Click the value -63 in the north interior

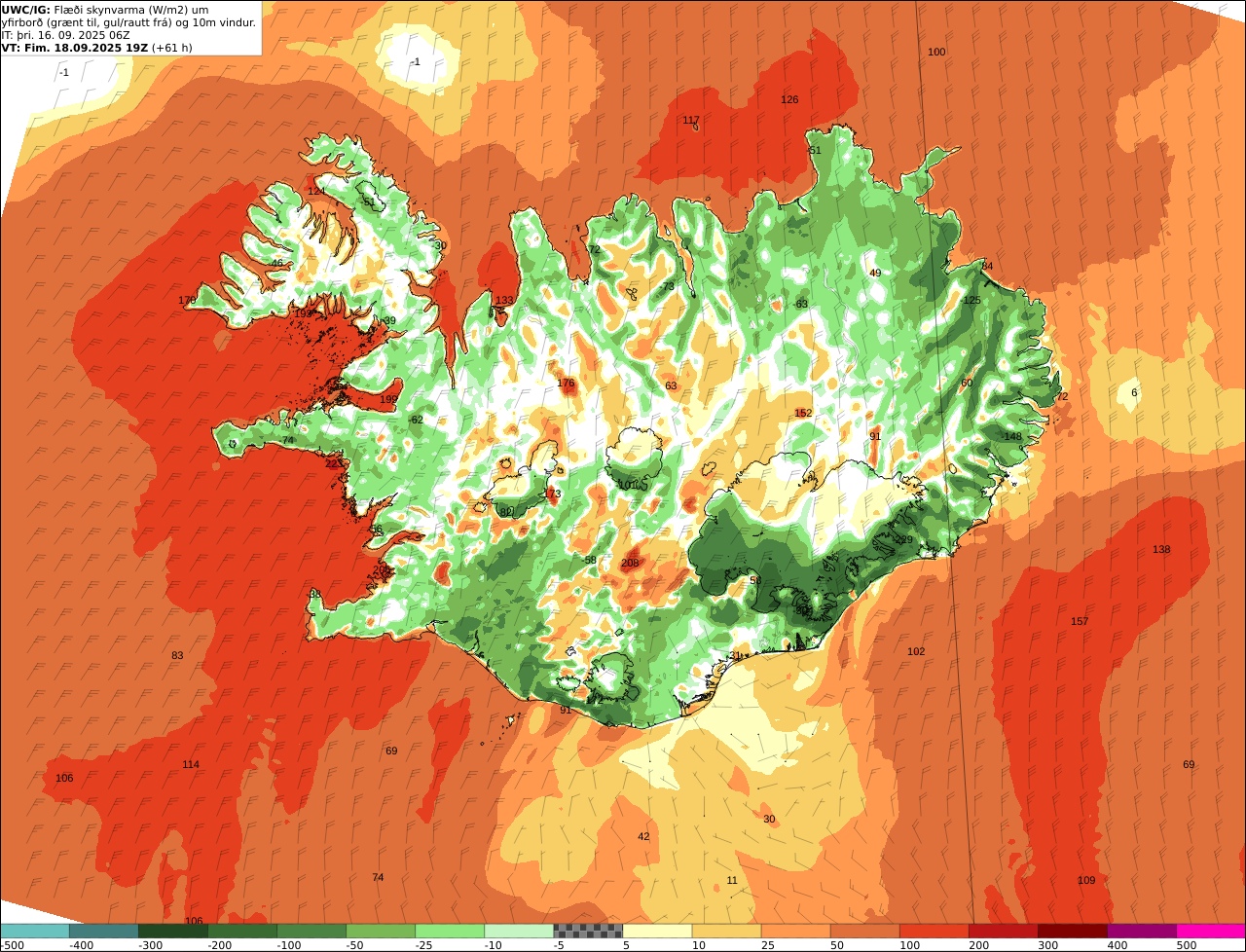(x=801, y=305)
